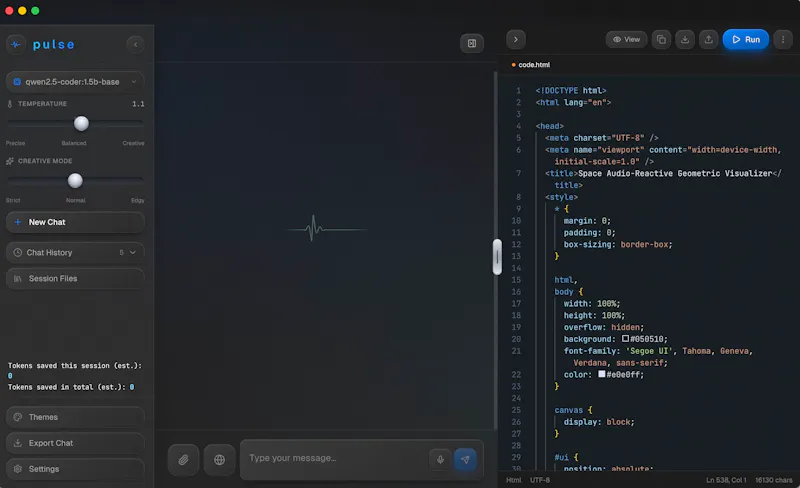Click the red window close button
Screen dimensions: 800x488
click(9, 11)
